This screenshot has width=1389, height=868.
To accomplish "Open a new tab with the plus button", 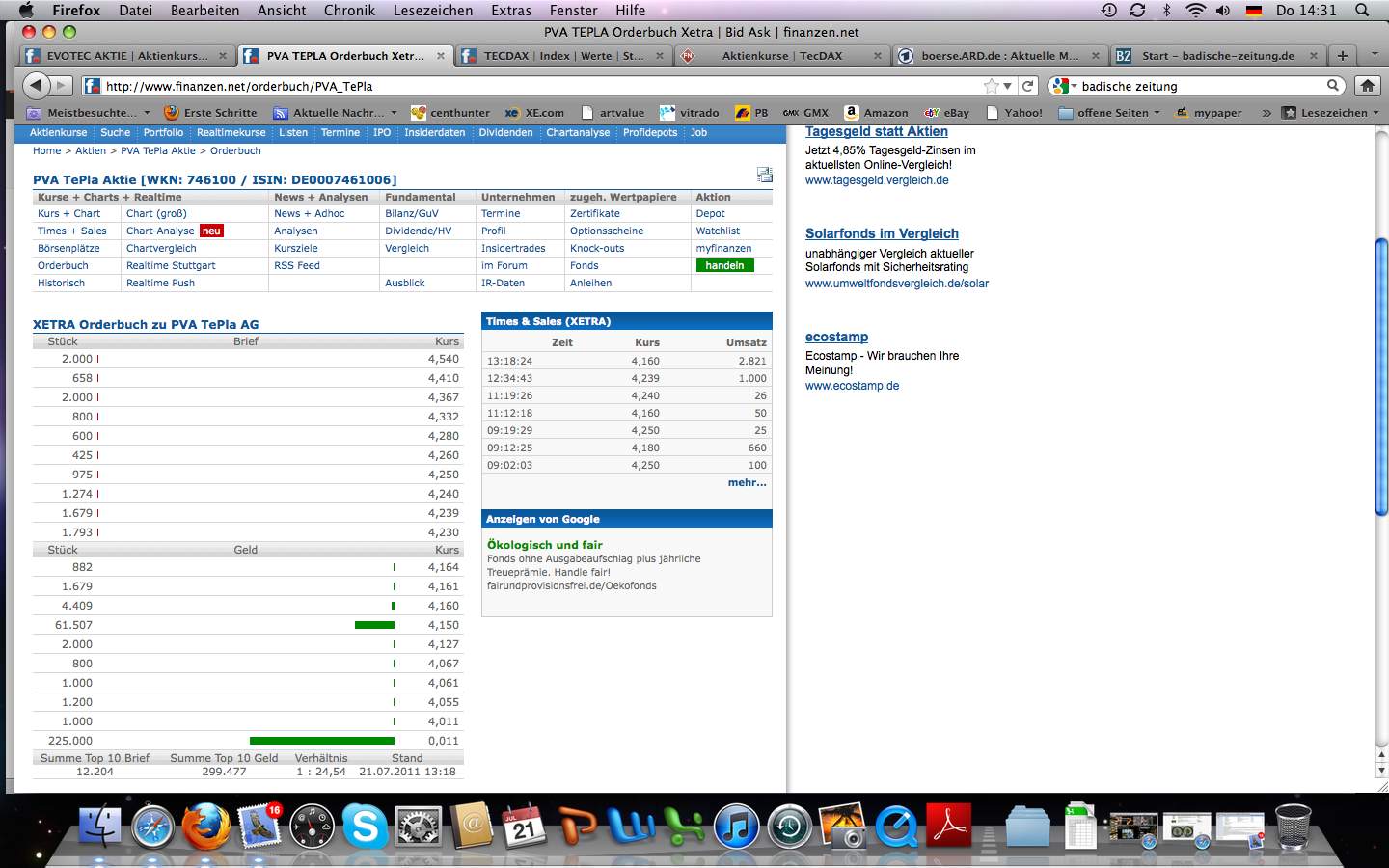I will [x=1342, y=56].
